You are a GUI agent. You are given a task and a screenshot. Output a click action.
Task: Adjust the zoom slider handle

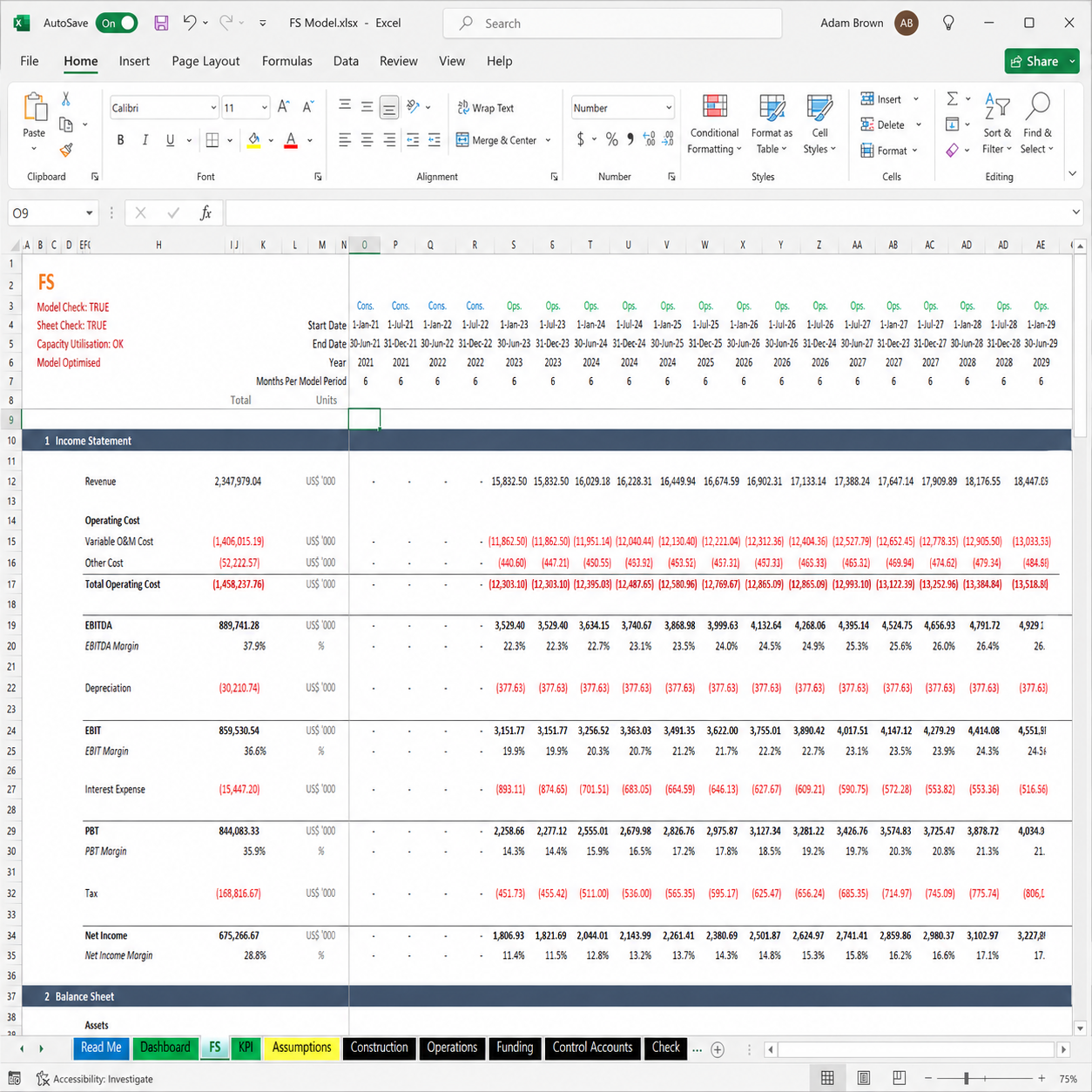967,1078
